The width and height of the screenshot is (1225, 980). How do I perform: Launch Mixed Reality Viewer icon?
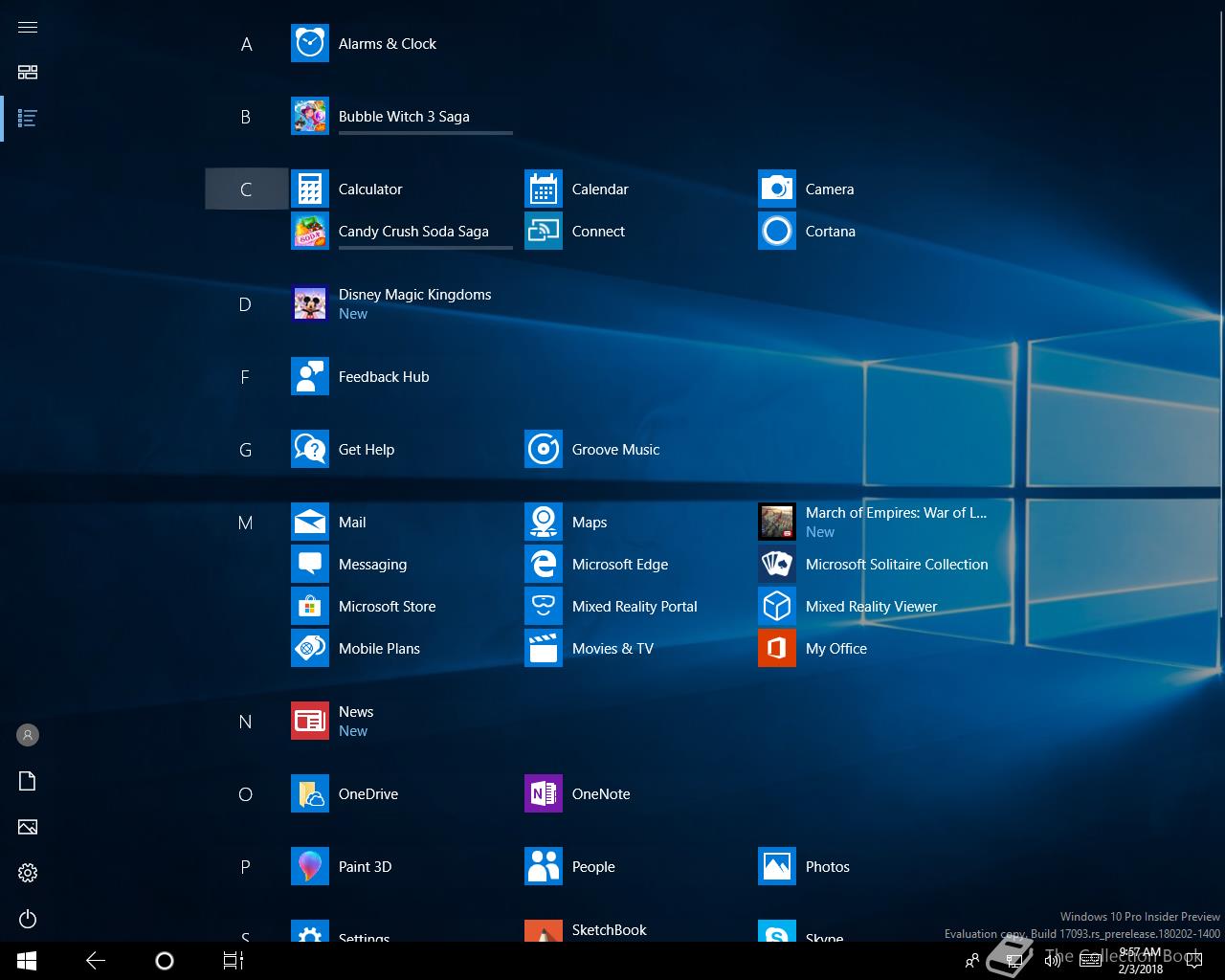click(x=776, y=607)
